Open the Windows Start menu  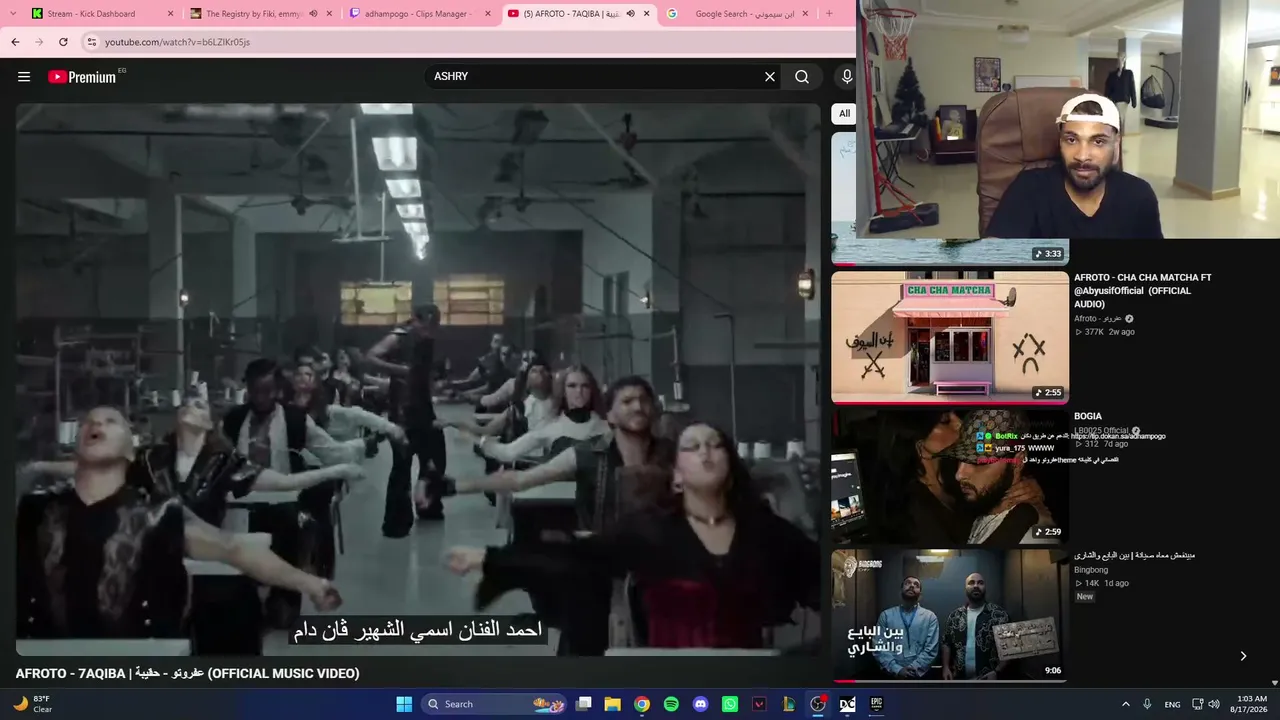[x=404, y=704]
